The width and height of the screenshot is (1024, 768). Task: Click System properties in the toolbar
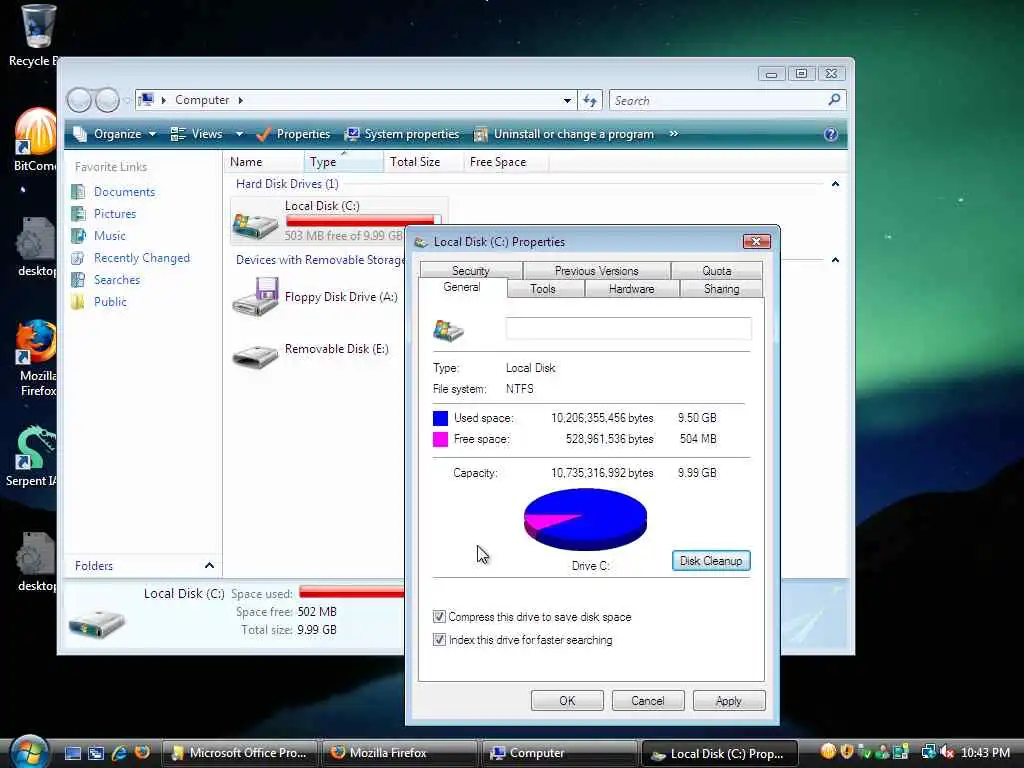coord(402,134)
